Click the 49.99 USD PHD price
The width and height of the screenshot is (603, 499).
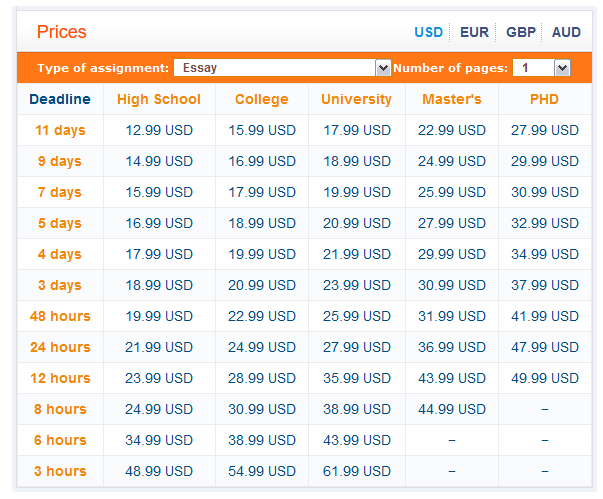coord(545,378)
